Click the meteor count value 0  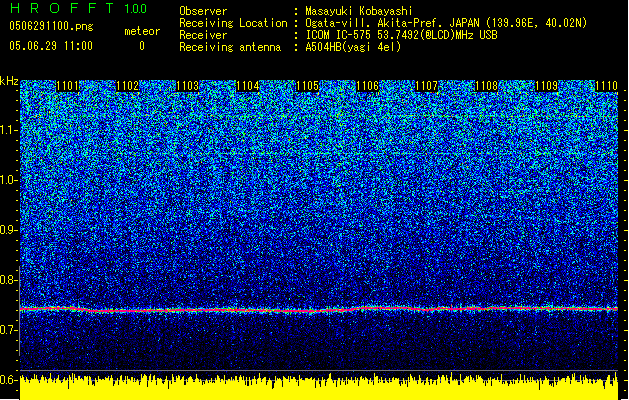point(142,46)
